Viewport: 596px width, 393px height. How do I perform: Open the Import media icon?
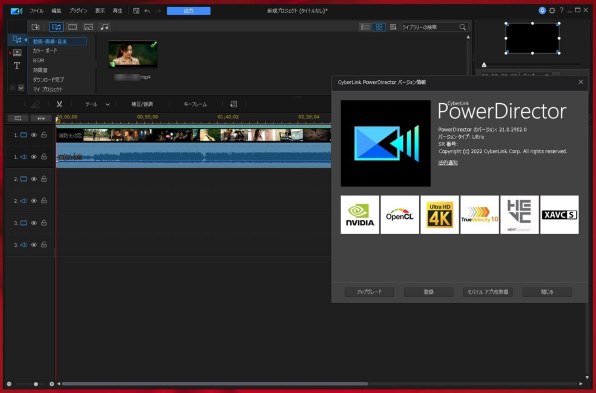click(36, 27)
